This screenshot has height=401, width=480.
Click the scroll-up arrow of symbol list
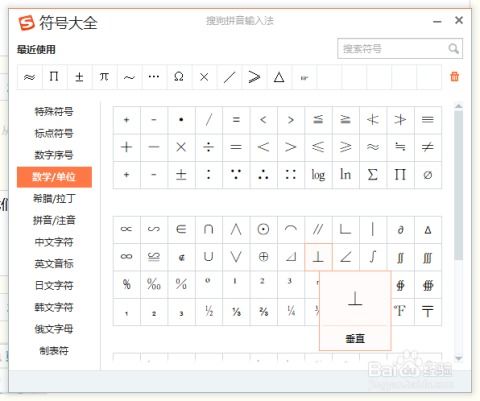(x=459, y=106)
